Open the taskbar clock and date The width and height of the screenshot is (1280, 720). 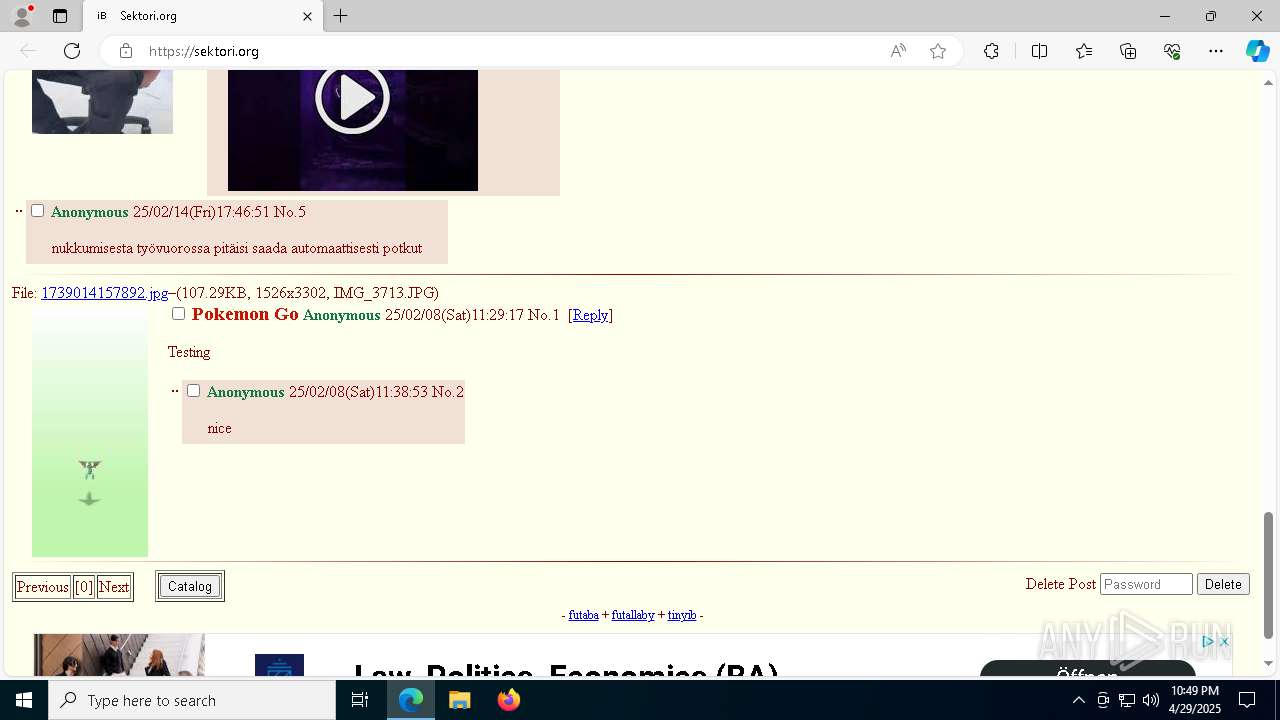[1195, 700]
